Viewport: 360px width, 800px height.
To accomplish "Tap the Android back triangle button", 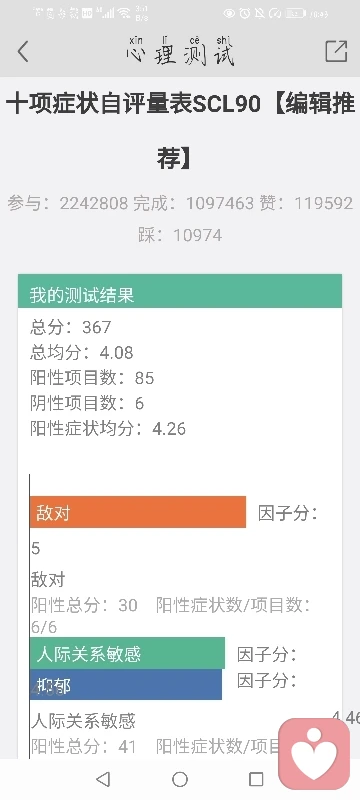I will click(103, 779).
